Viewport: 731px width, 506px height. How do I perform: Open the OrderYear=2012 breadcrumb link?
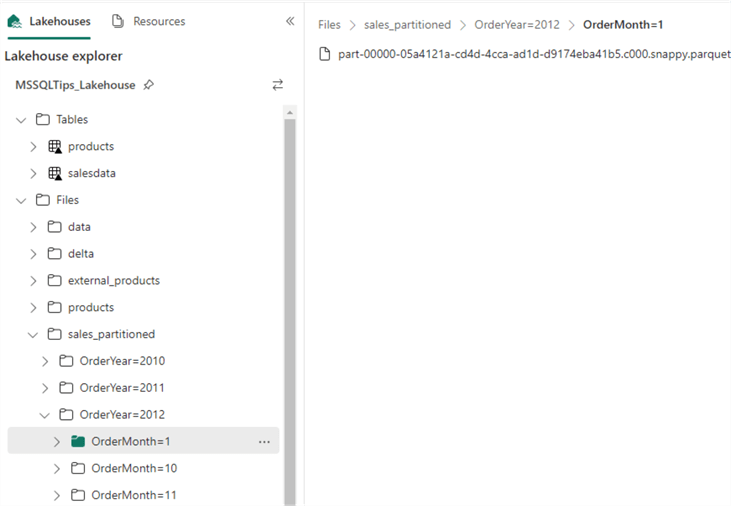click(516, 25)
